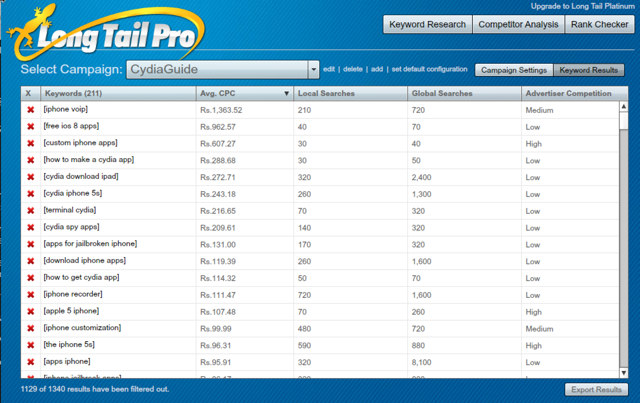Select the Keyword Results tab
Viewport: 640px width, 403px height.
[589, 70]
